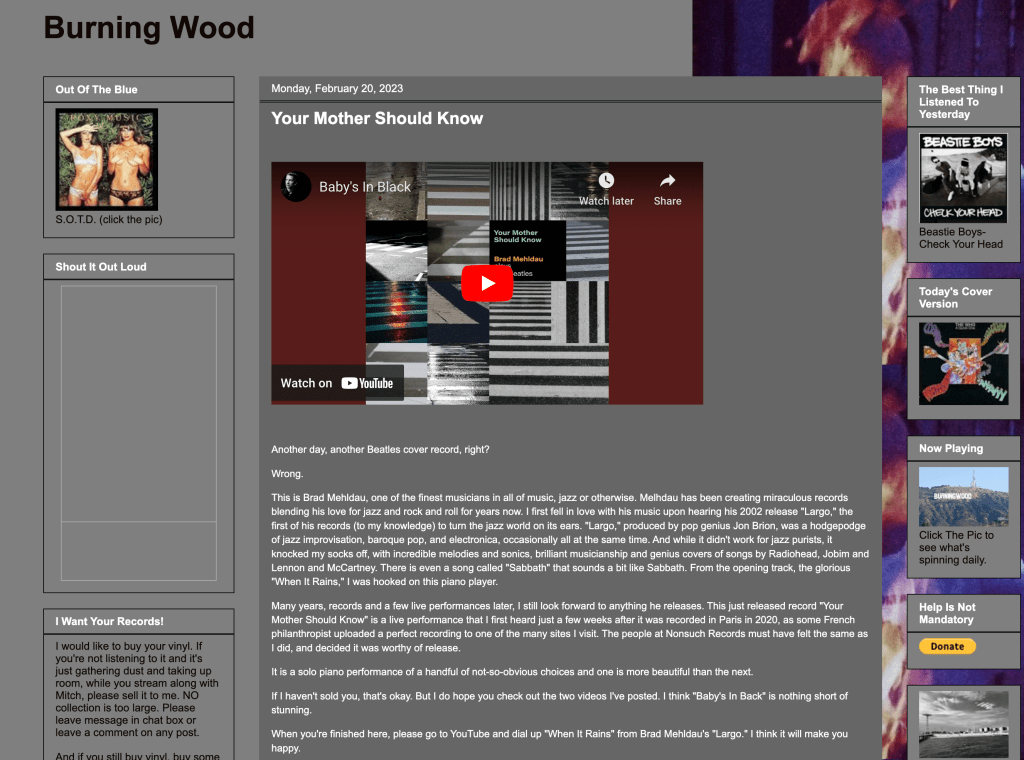Open the Burning Wood blog title

pyautogui.click(x=149, y=28)
